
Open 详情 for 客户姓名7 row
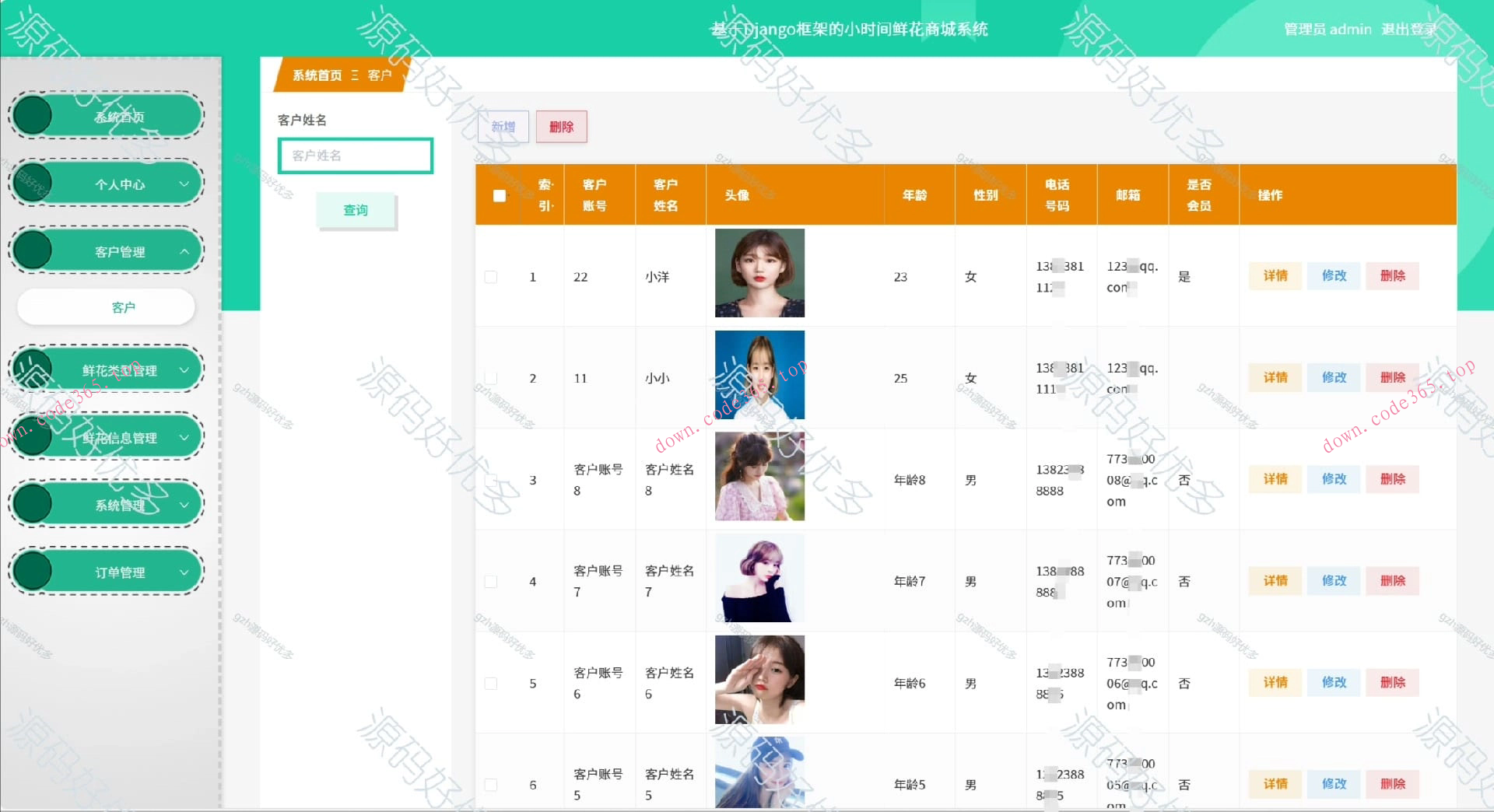pyautogui.click(x=1275, y=580)
